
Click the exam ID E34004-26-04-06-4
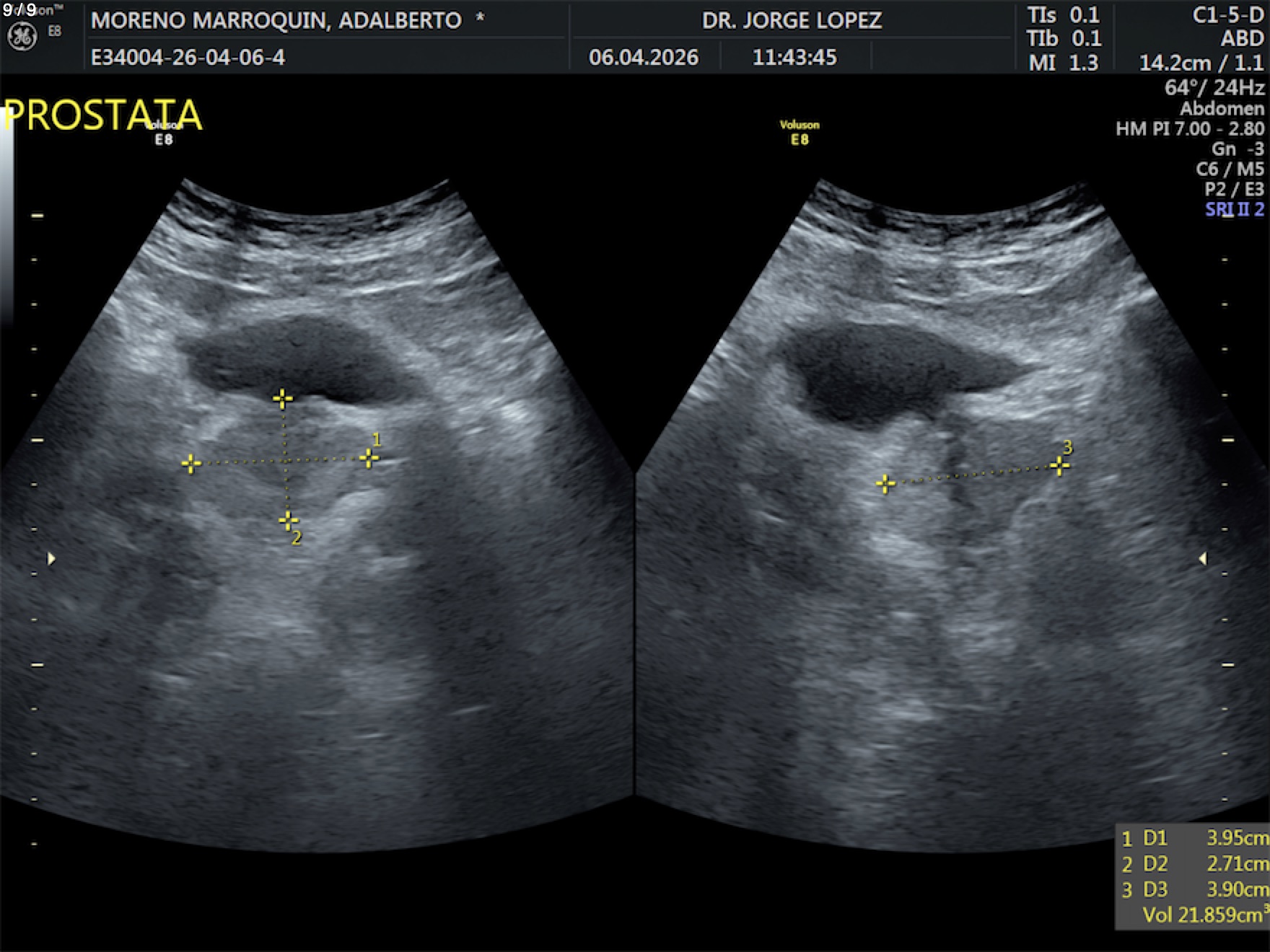pyautogui.click(x=188, y=57)
